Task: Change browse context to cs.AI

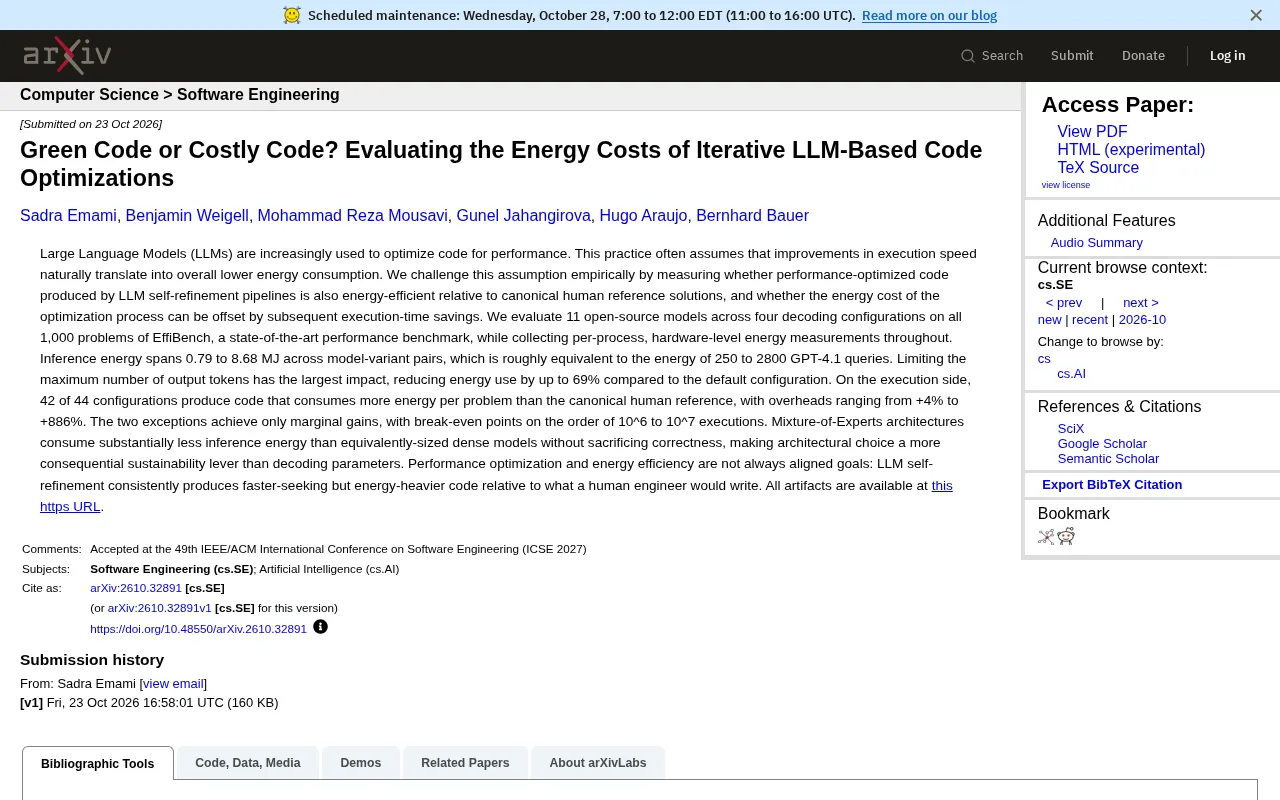Action: [x=1071, y=374]
